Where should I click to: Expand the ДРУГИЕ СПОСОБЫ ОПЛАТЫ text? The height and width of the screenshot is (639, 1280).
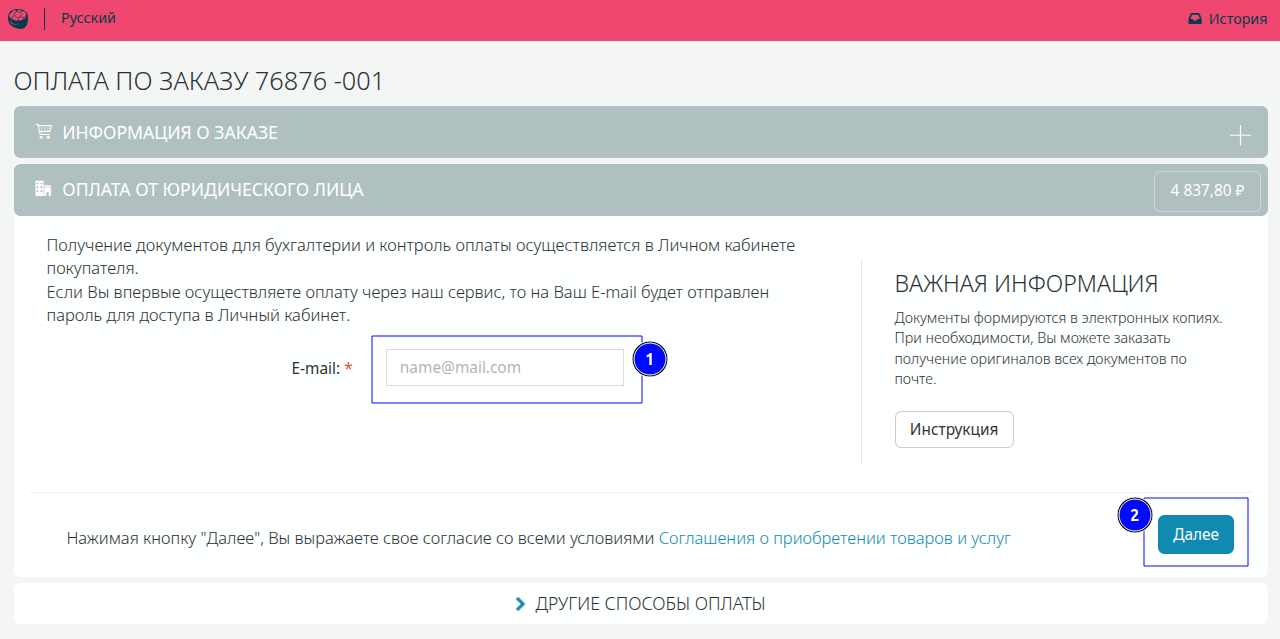tap(650, 604)
